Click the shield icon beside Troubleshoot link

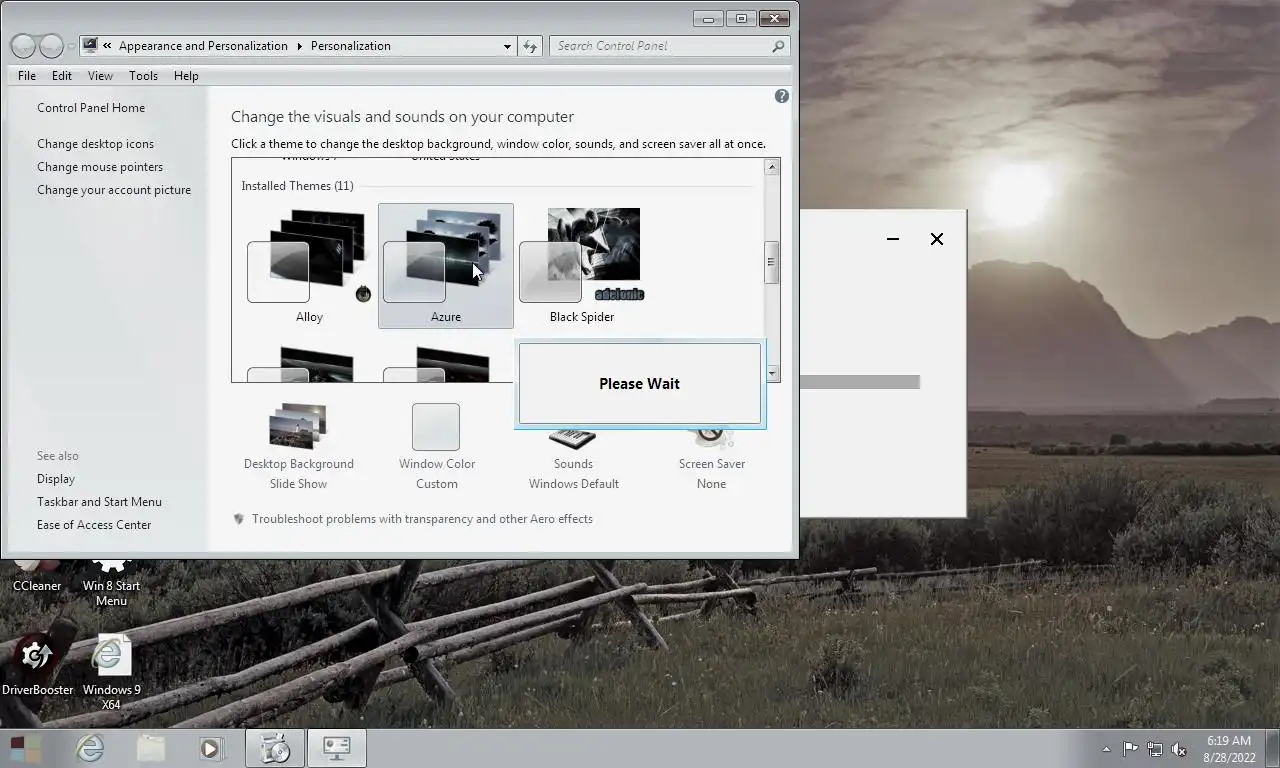click(239, 519)
